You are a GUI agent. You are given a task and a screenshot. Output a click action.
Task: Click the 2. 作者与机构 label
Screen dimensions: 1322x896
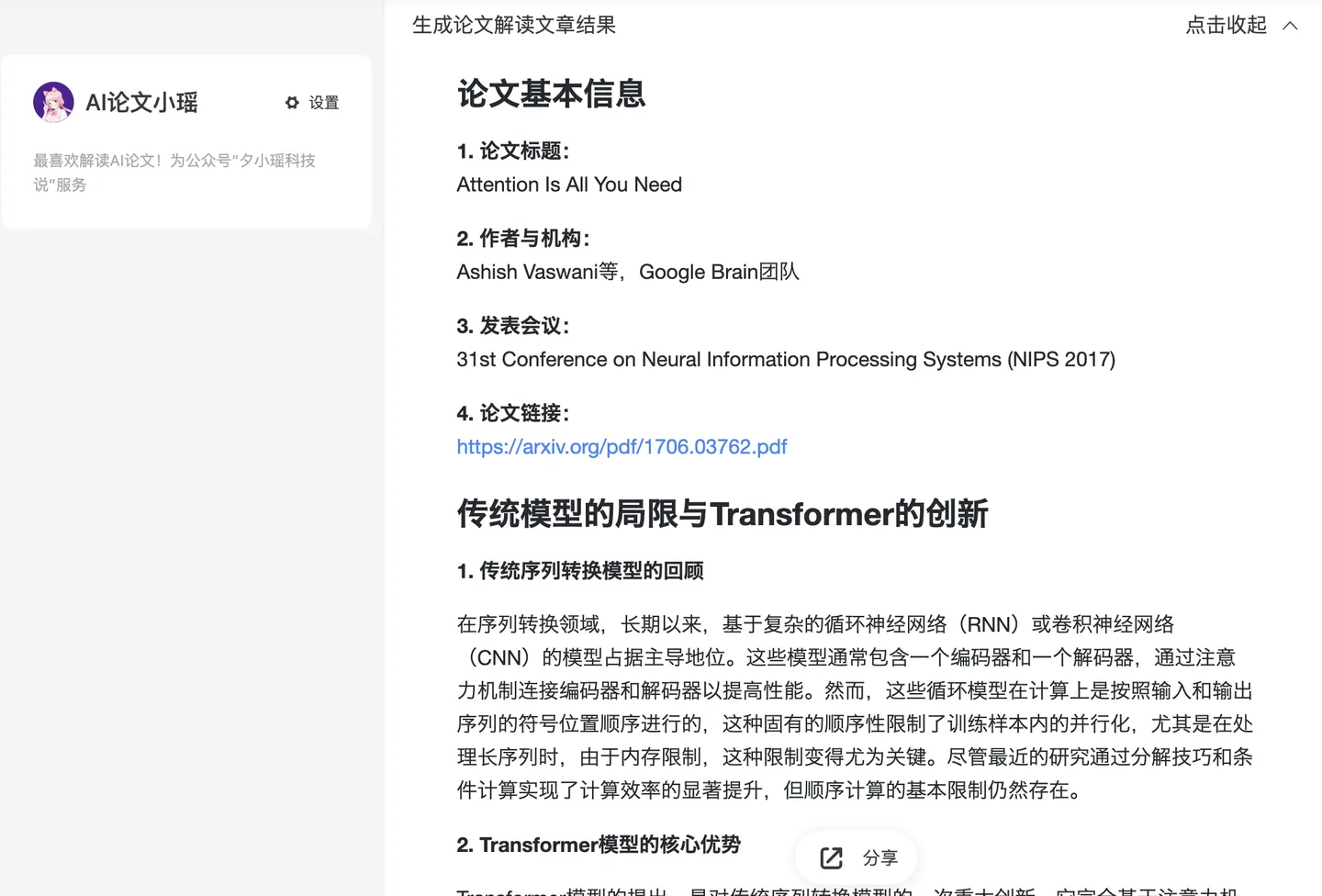coord(523,238)
